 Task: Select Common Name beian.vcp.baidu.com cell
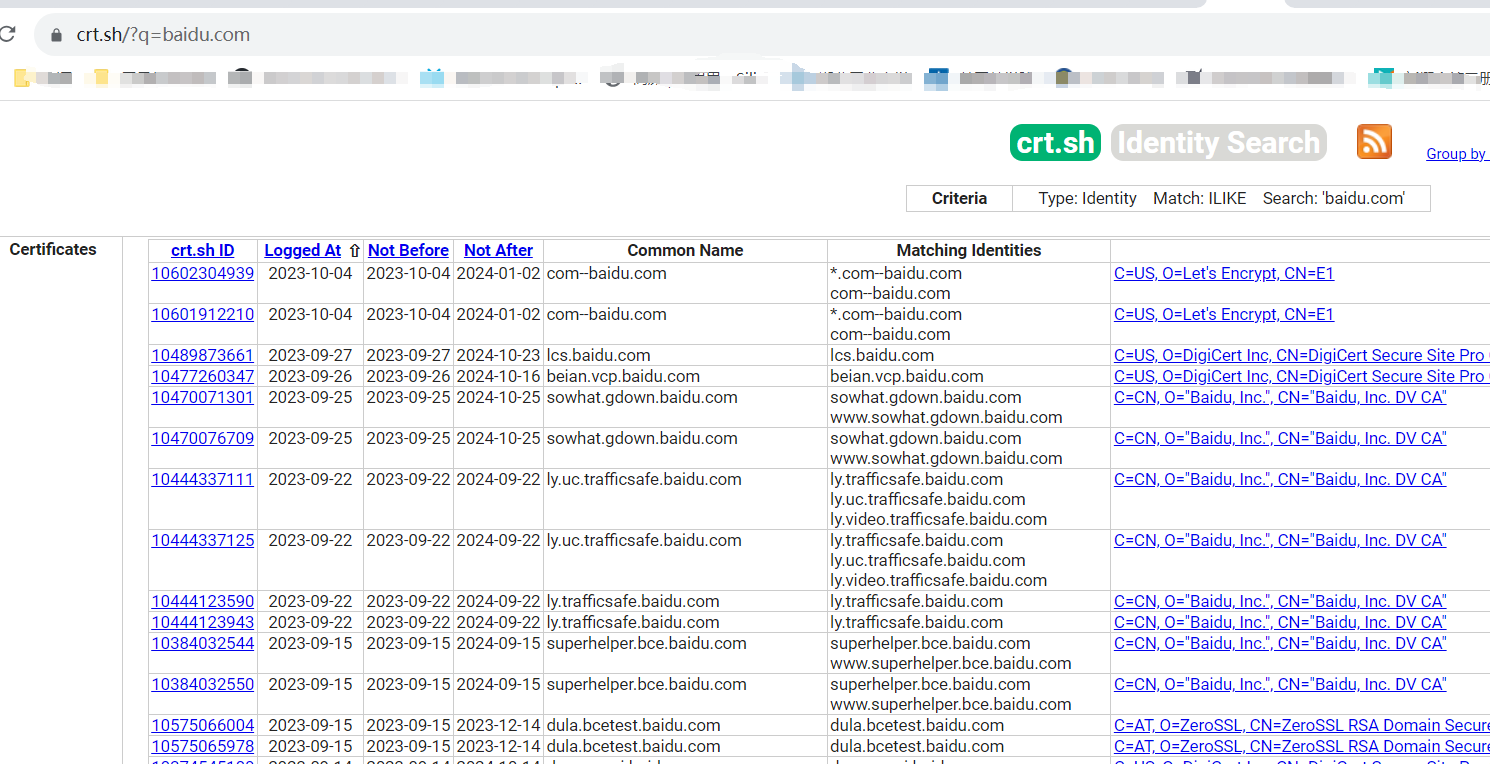coord(623,376)
